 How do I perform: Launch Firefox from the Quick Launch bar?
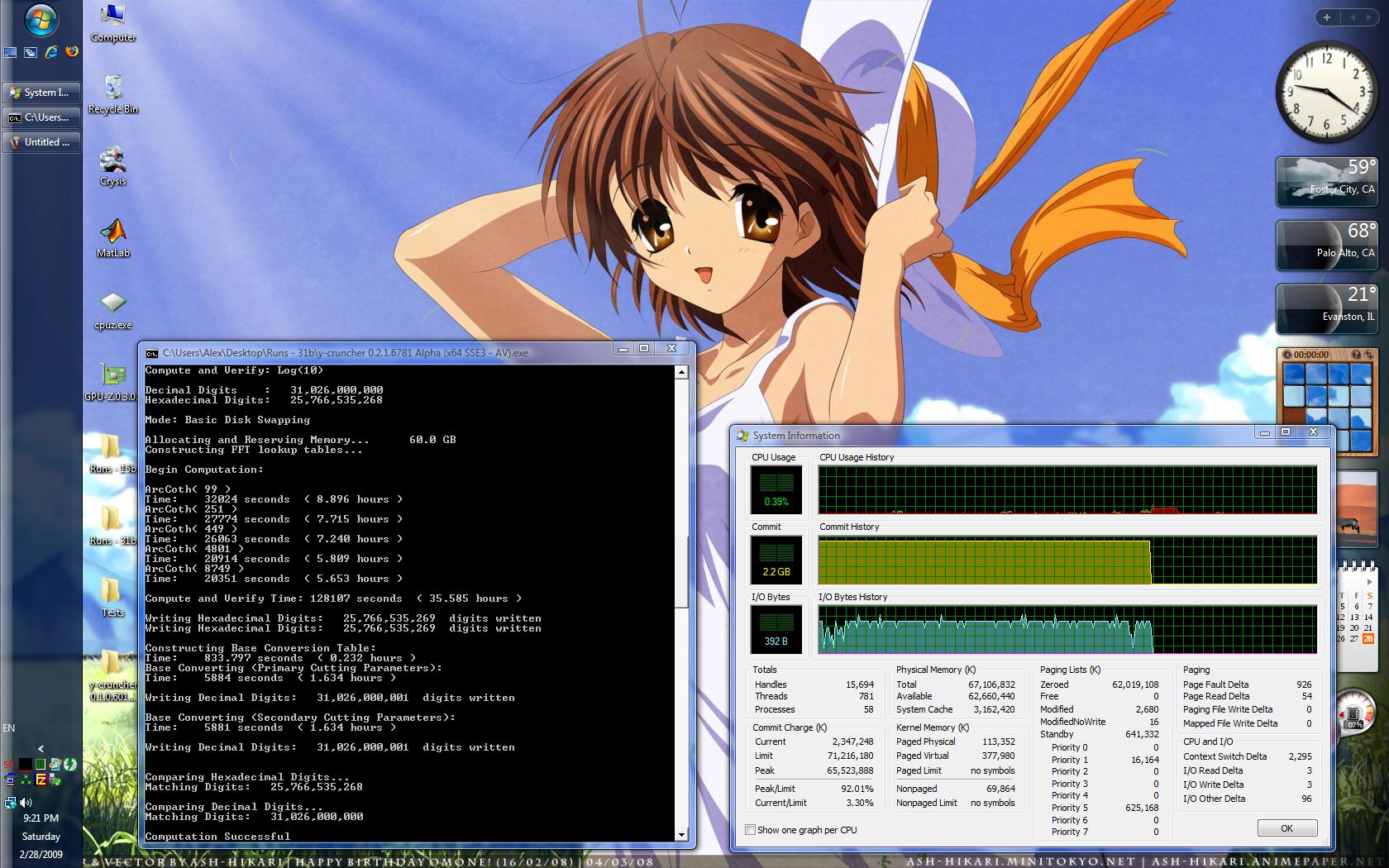(72, 52)
